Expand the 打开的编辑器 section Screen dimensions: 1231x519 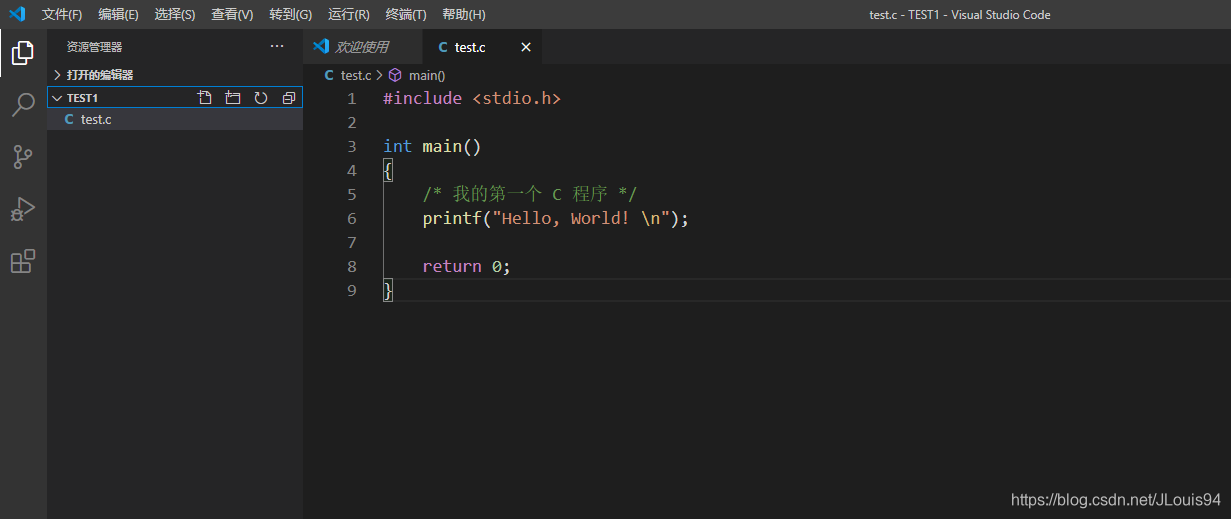[x=175, y=75]
